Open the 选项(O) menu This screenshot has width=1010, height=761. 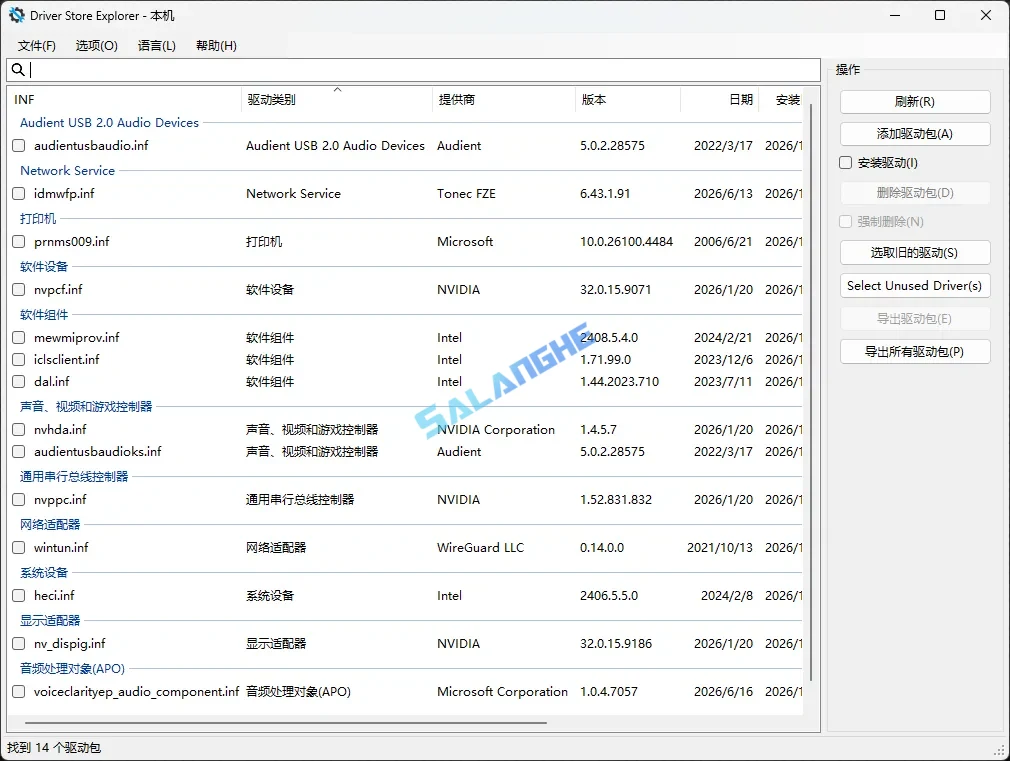pyautogui.click(x=97, y=46)
